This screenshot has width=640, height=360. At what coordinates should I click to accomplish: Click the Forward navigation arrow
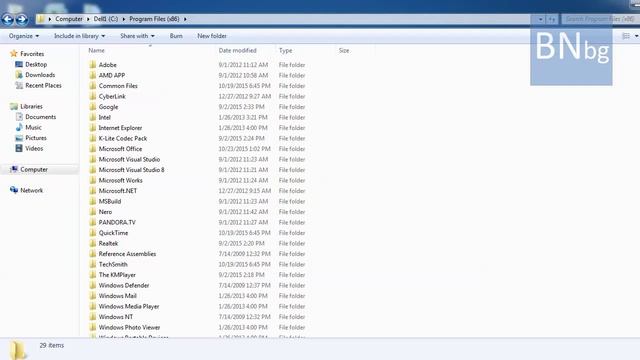pos(22,19)
